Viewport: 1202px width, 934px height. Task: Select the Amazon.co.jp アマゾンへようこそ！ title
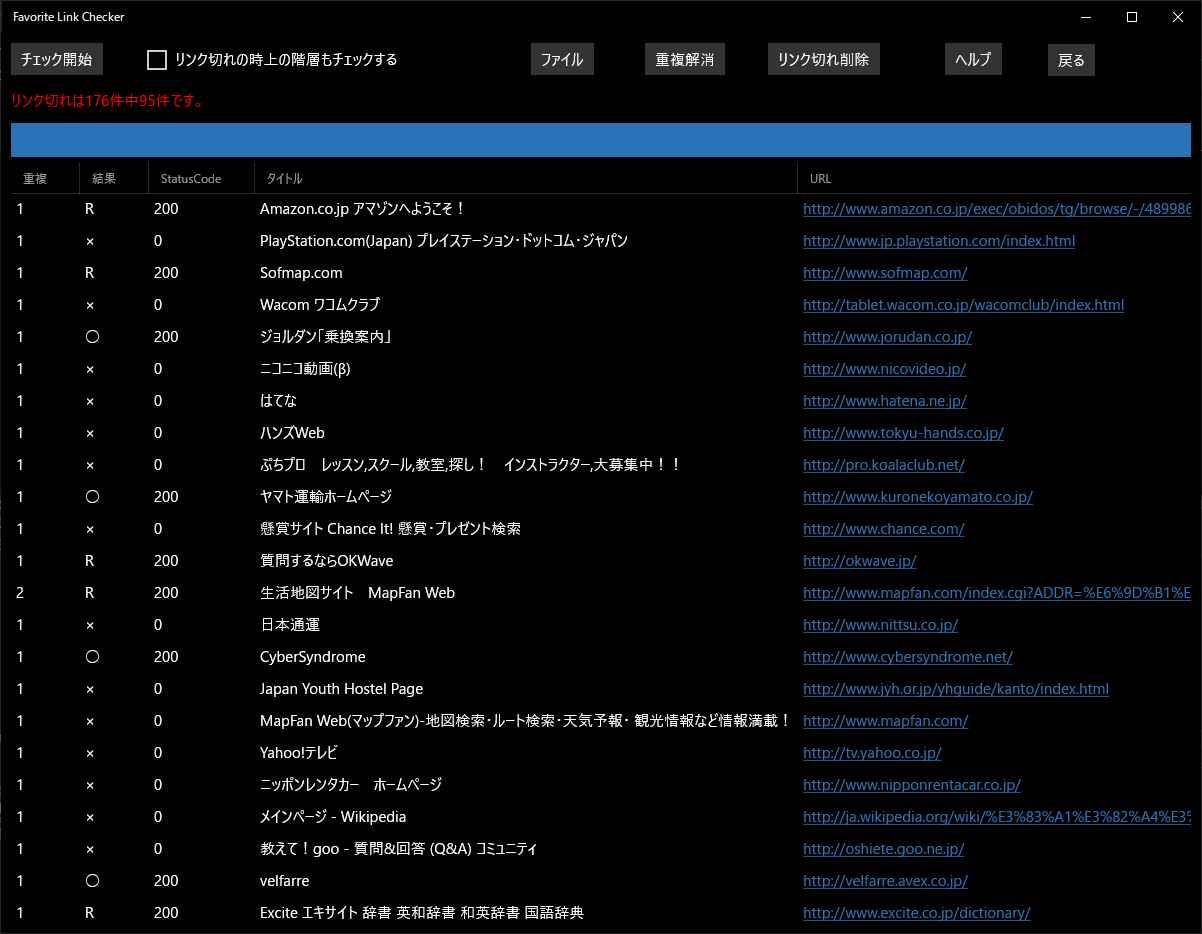(363, 209)
